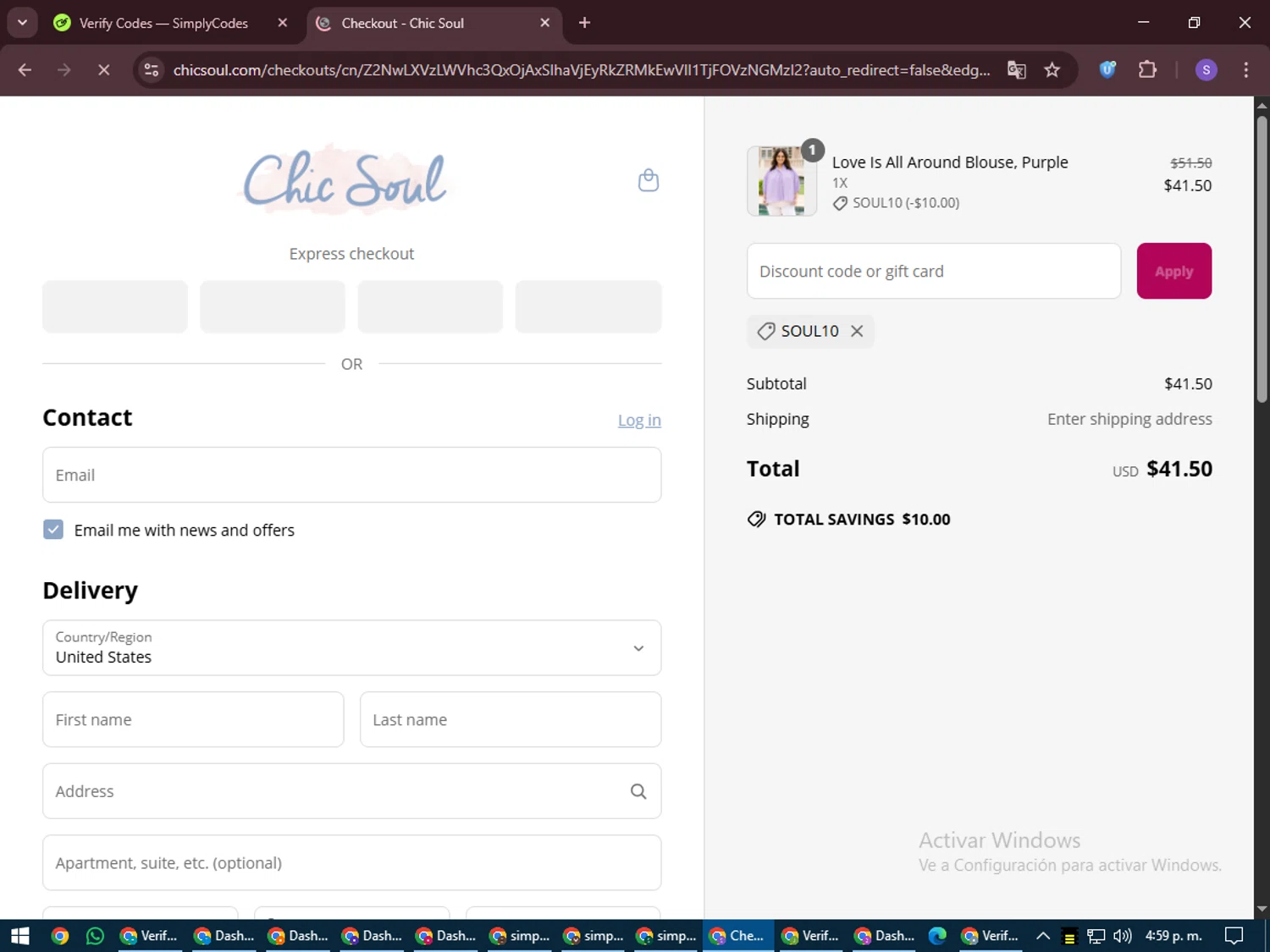Image resolution: width=1270 pixels, height=952 pixels.
Task: Expand the Country/Region dropdown
Action: point(351,648)
